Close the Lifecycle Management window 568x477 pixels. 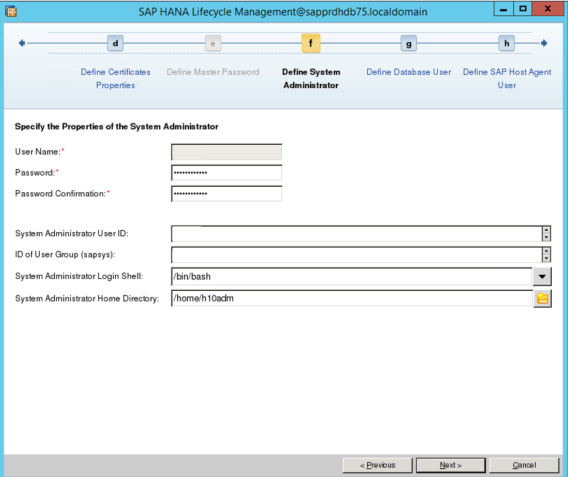547,9
